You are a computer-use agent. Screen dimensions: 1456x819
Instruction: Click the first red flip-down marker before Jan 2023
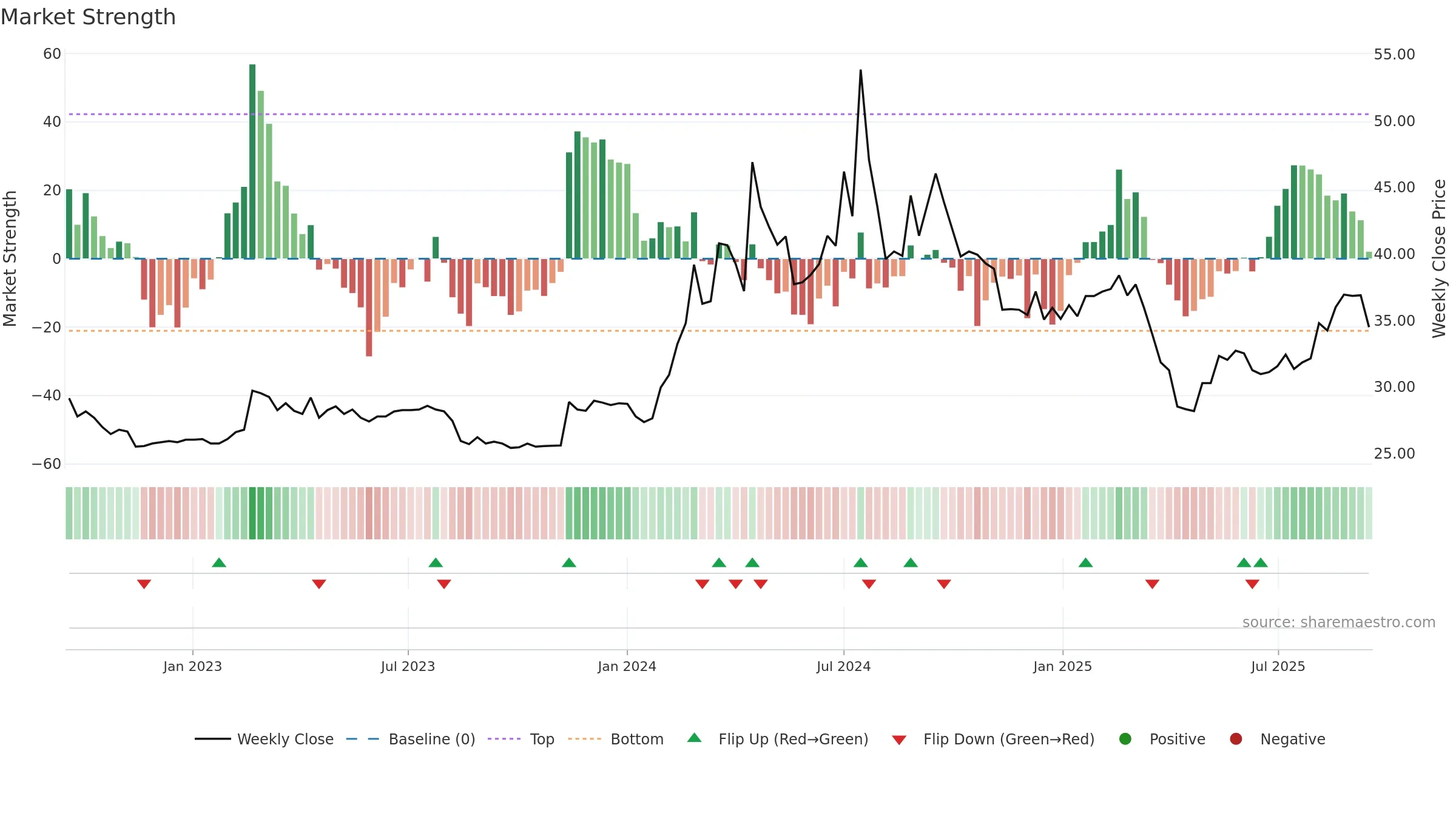click(x=144, y=584)
